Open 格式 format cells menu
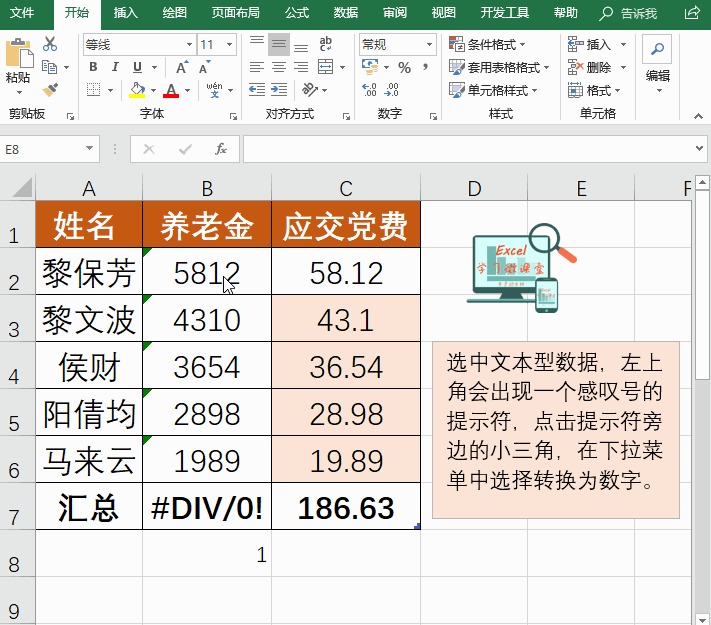The height and width of the screenshot is (625, 711). (594, 90)
